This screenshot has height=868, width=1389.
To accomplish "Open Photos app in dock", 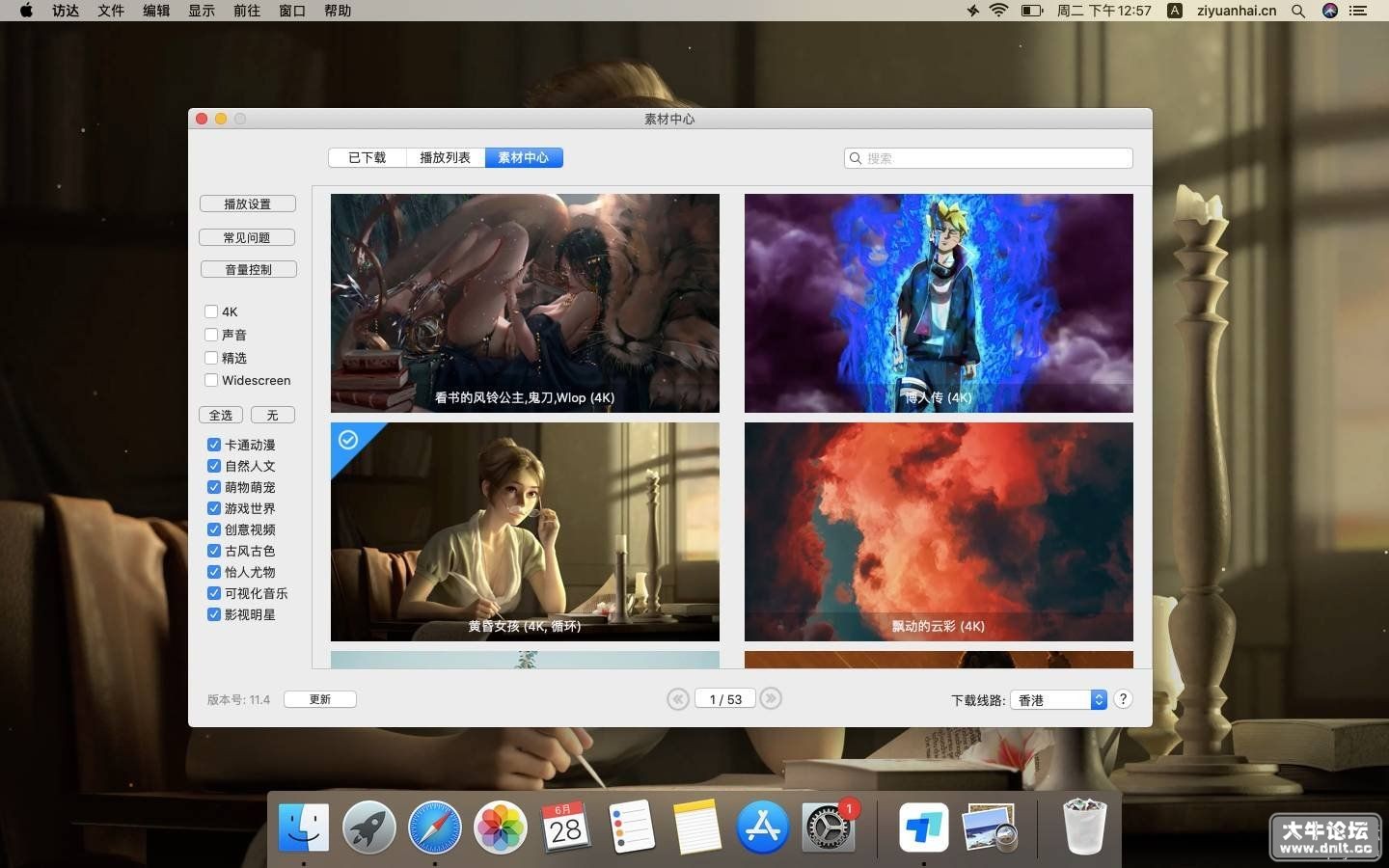I will click(x=501, y=827).
